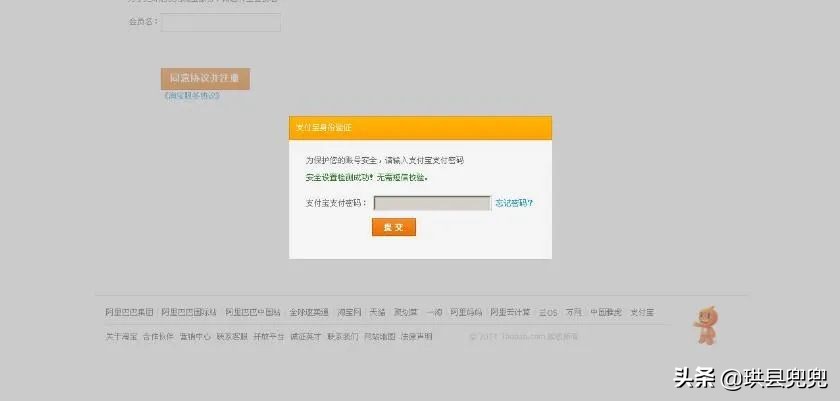Open the 合作伙伴 footer link
Image resolution: width=840 pixels, height=401 pixels.
158,337
